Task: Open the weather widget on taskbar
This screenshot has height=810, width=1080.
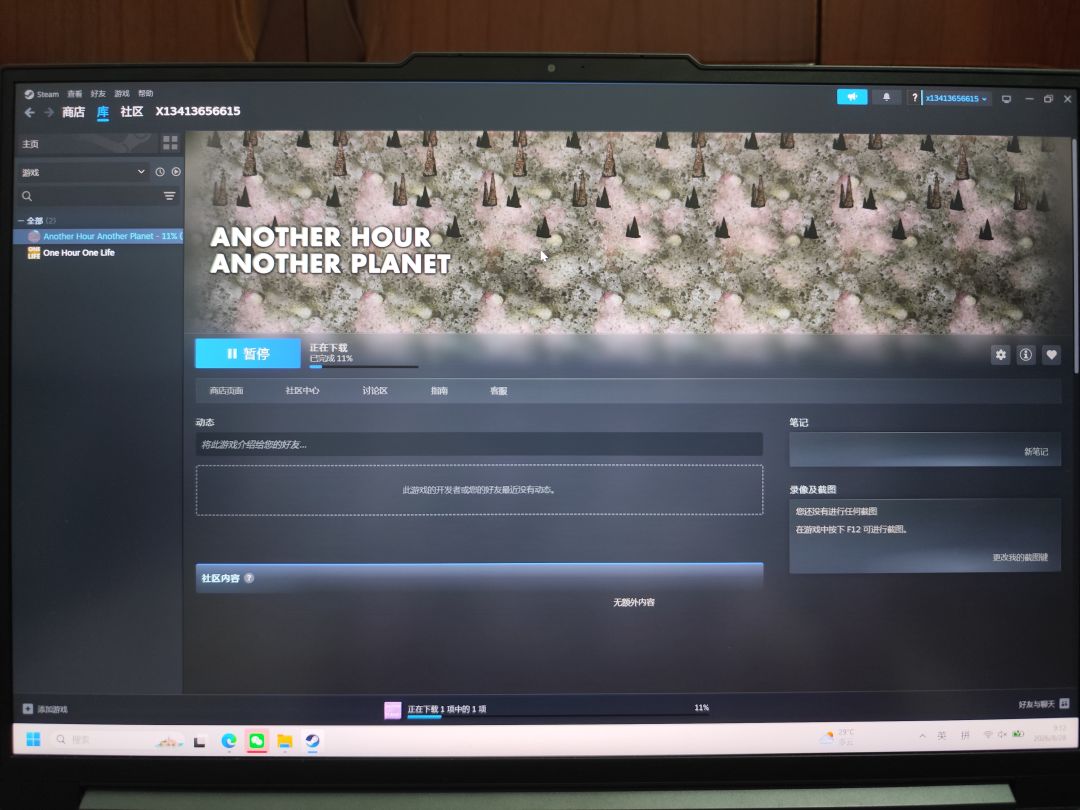Action: point(837,737)
